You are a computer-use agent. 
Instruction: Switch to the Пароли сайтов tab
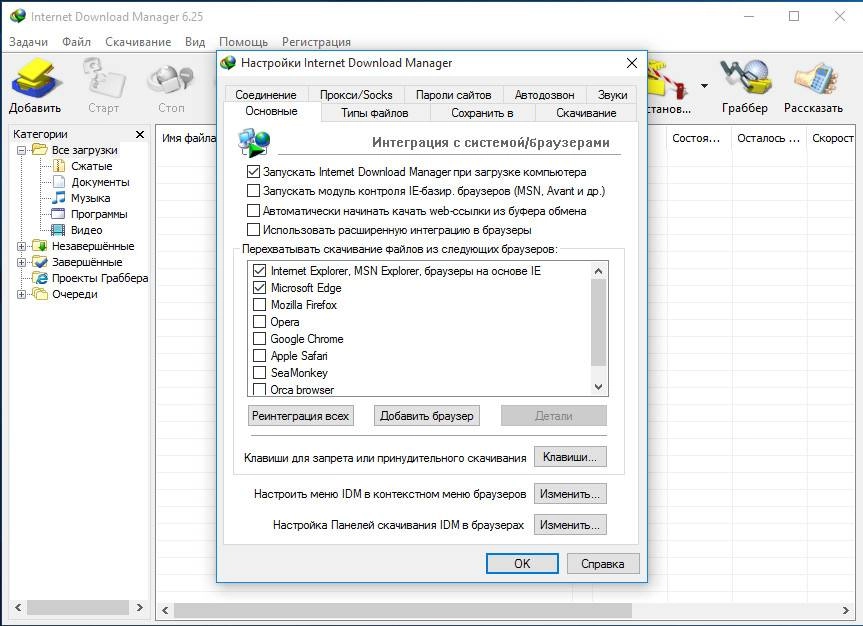click(454, 95)
